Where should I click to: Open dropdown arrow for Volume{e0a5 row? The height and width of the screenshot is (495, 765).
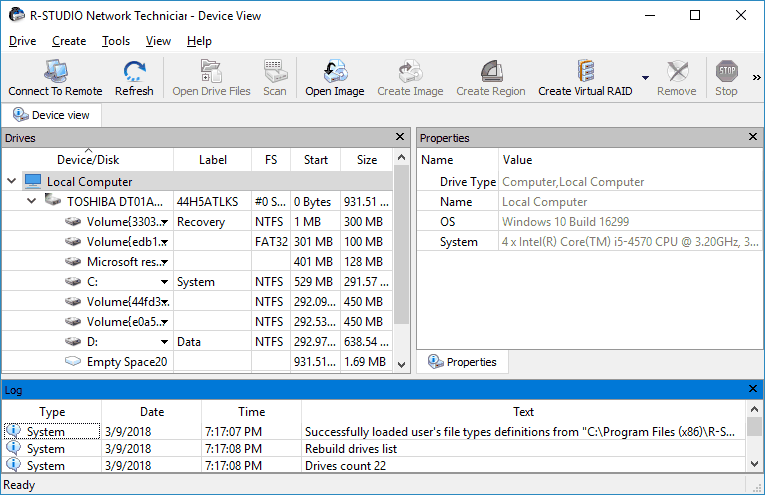[165, 322]
